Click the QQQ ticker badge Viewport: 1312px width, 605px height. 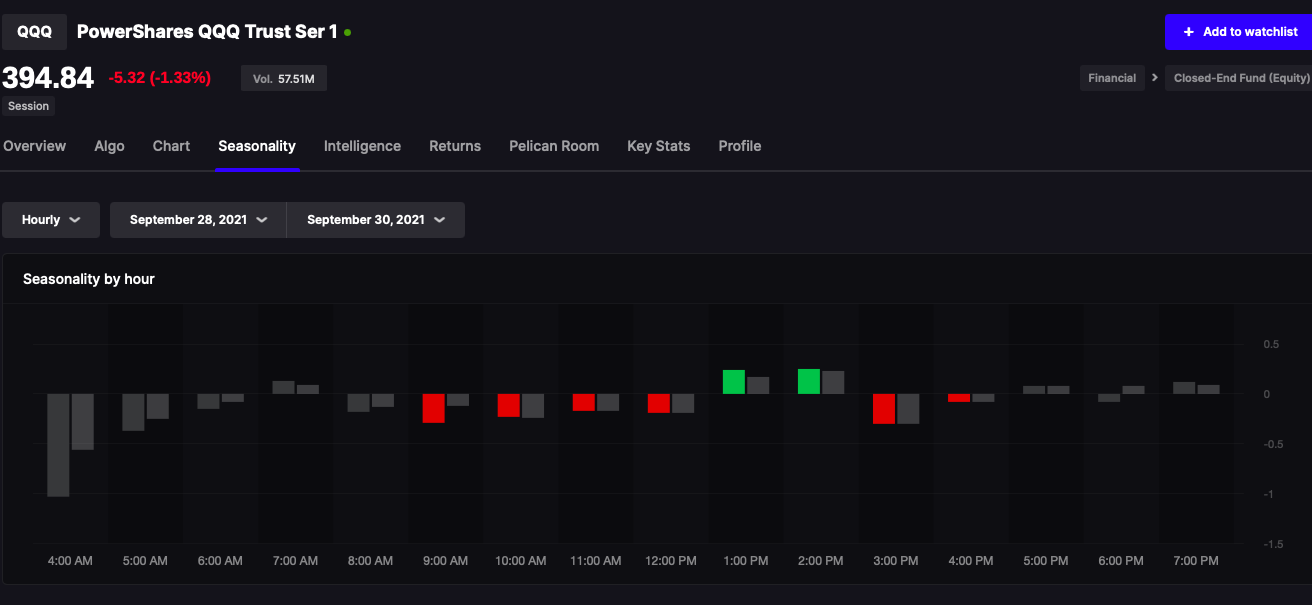[34, 32]
